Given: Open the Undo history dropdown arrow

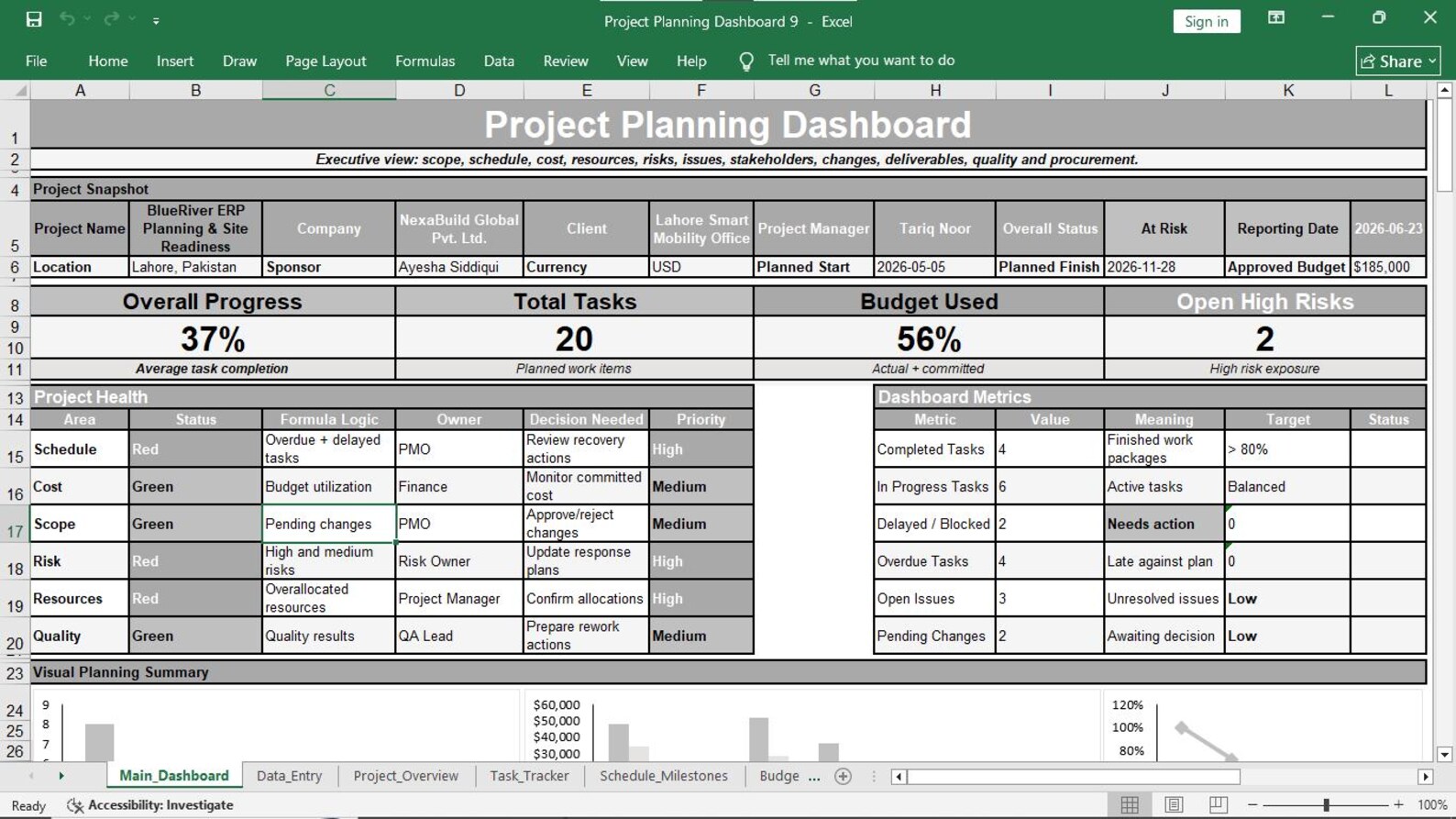Looking at the screenshot, I should (88, 19).
